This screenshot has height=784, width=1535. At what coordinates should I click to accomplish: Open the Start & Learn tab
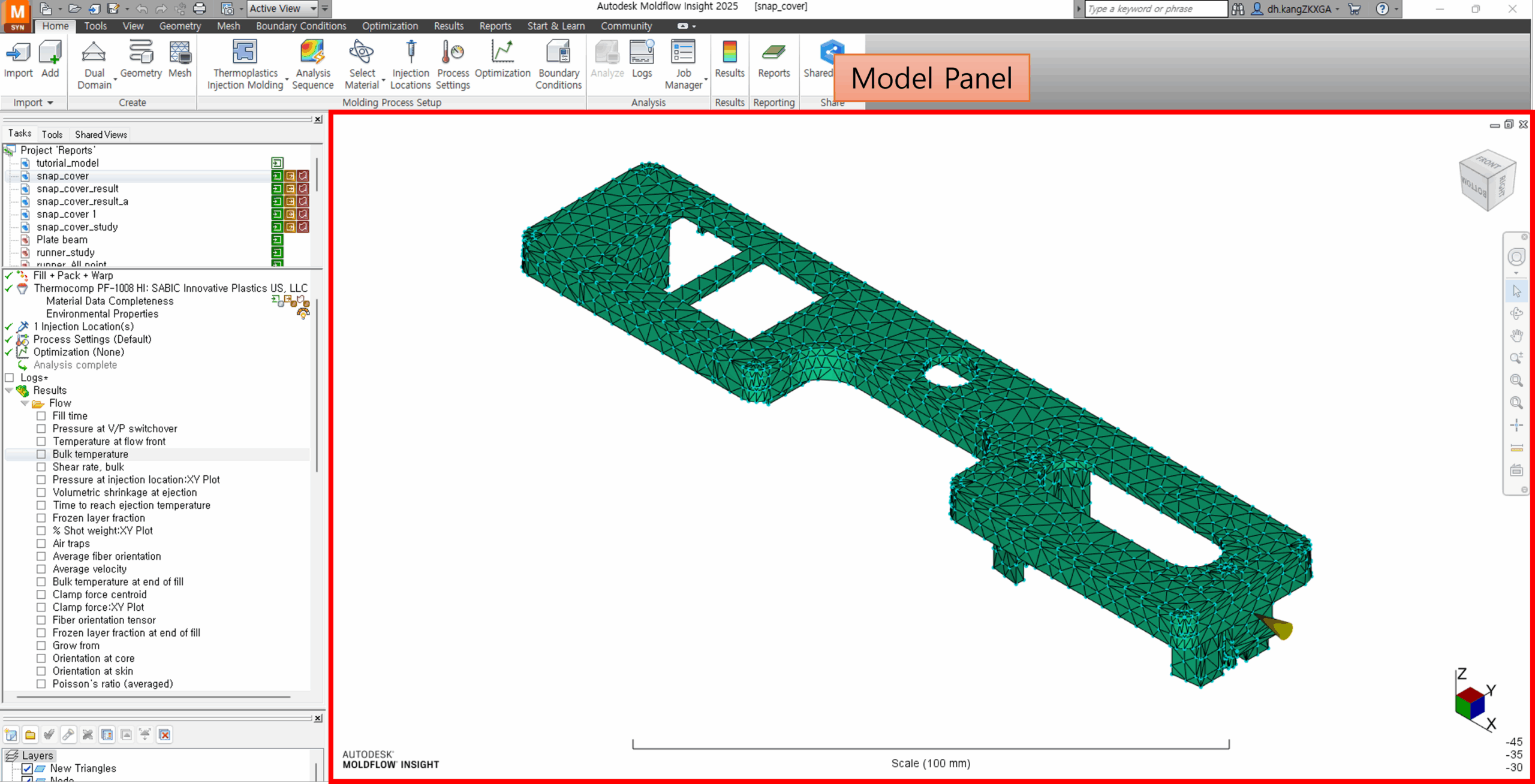(556, 26)
